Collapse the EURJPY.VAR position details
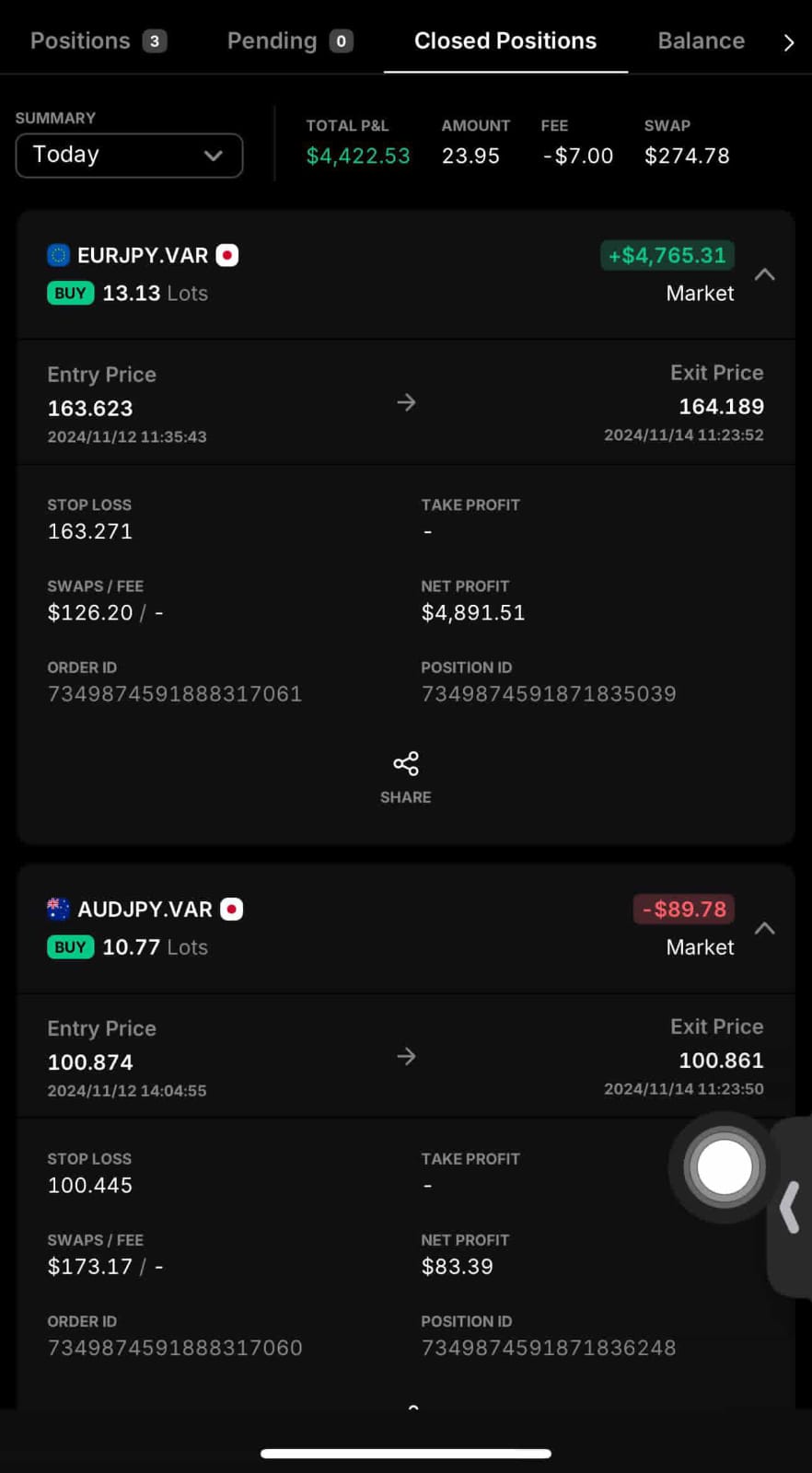Image resolution: width=812 pixels, height=1473 pixels. [764, 274]
